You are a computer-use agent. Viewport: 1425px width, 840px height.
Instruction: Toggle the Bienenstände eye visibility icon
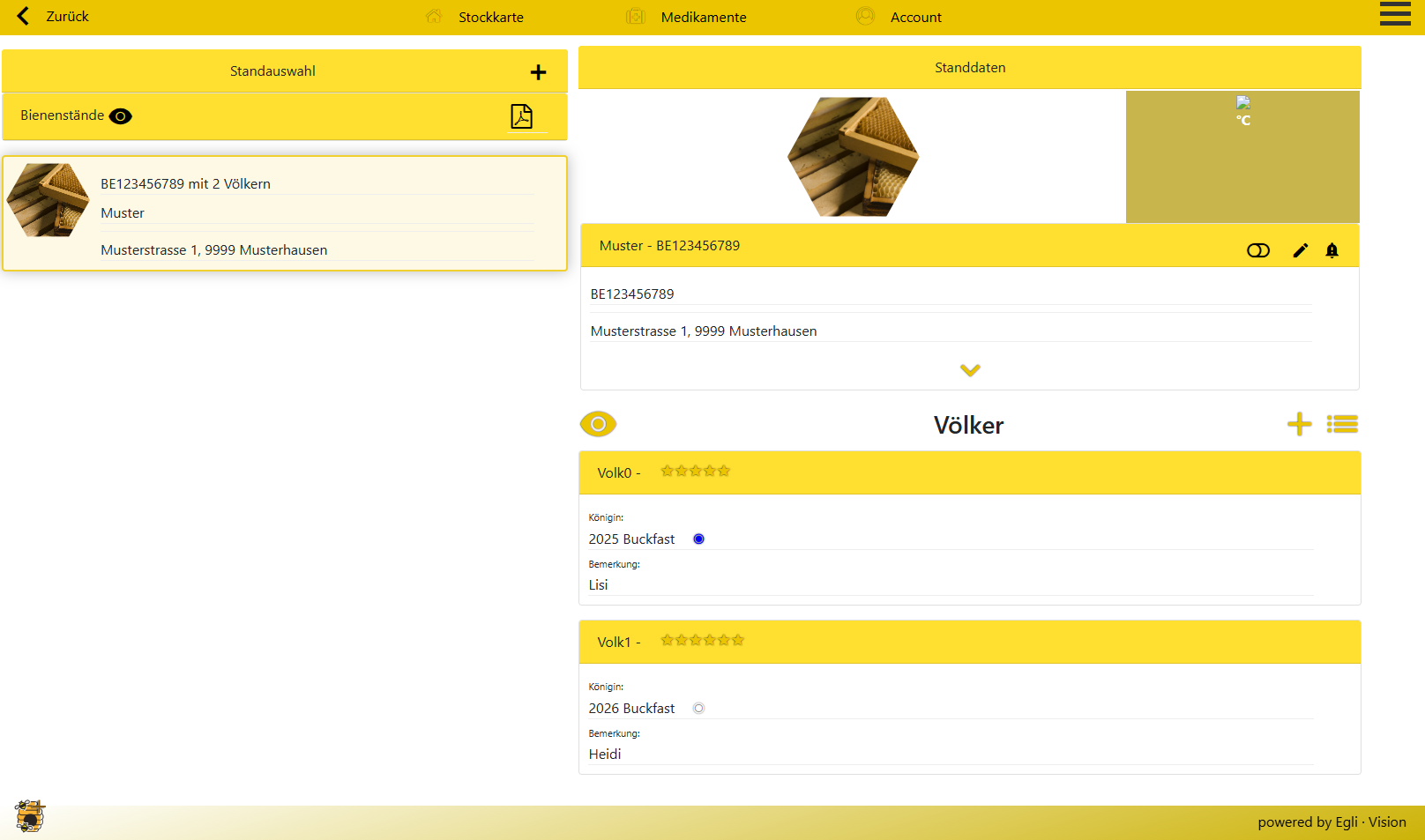[121, 116]
